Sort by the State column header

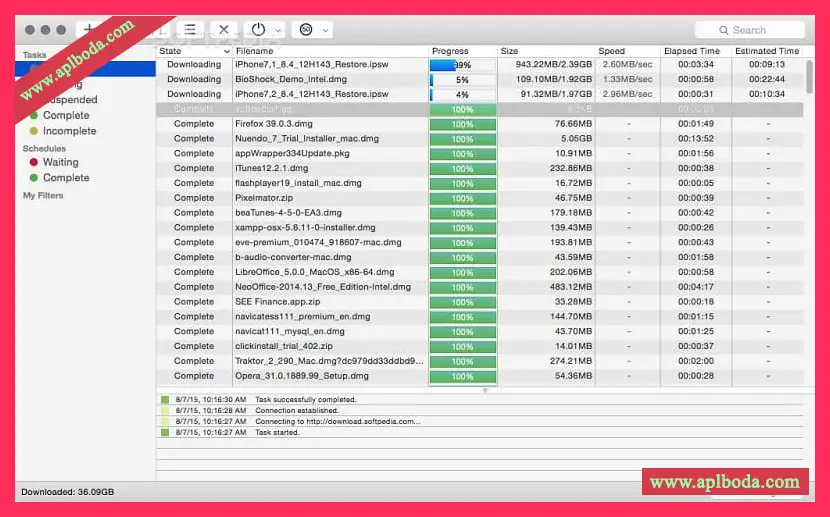[194, 51]
